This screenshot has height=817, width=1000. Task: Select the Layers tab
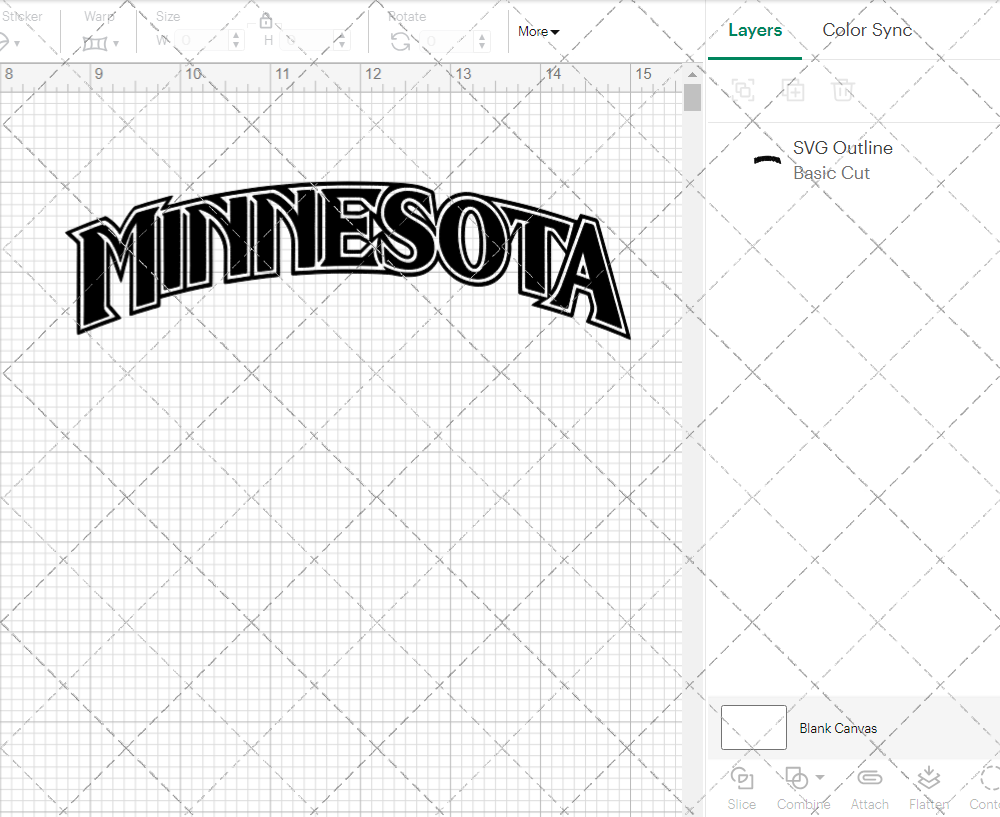click(x=755, y=30)
